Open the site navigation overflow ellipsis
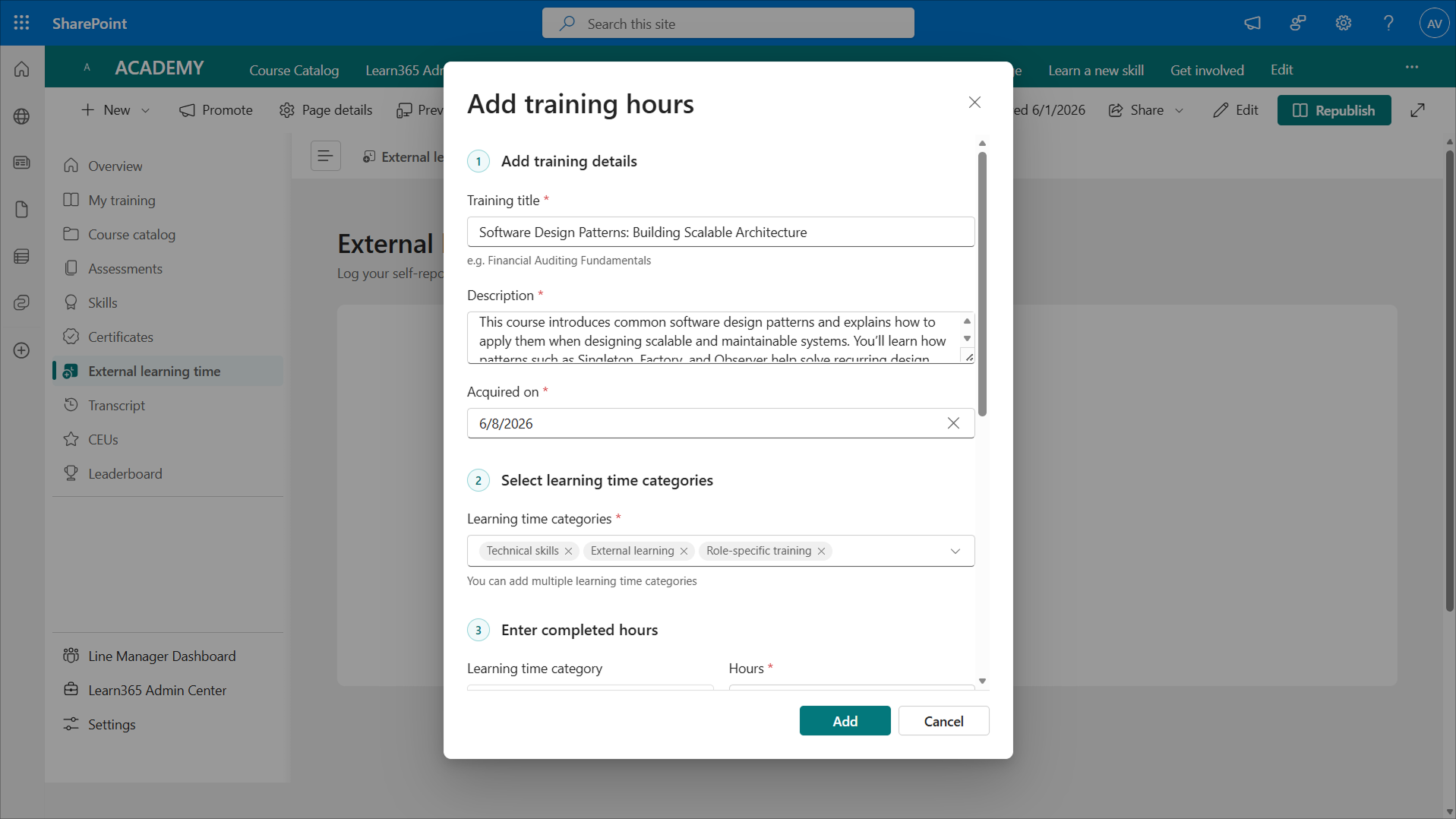The width and height of the screenshot is (1456, 819). (x=1412, y=68)
